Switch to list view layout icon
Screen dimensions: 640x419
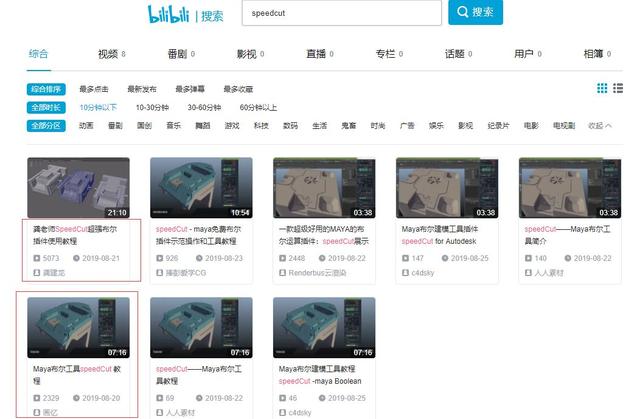[x=618, y=88]
